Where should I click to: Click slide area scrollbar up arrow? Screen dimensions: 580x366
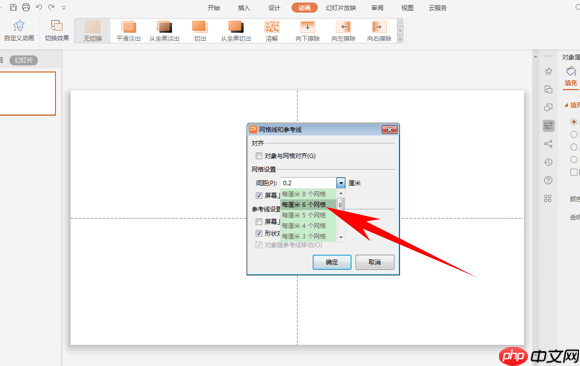(x=536, y=57)
